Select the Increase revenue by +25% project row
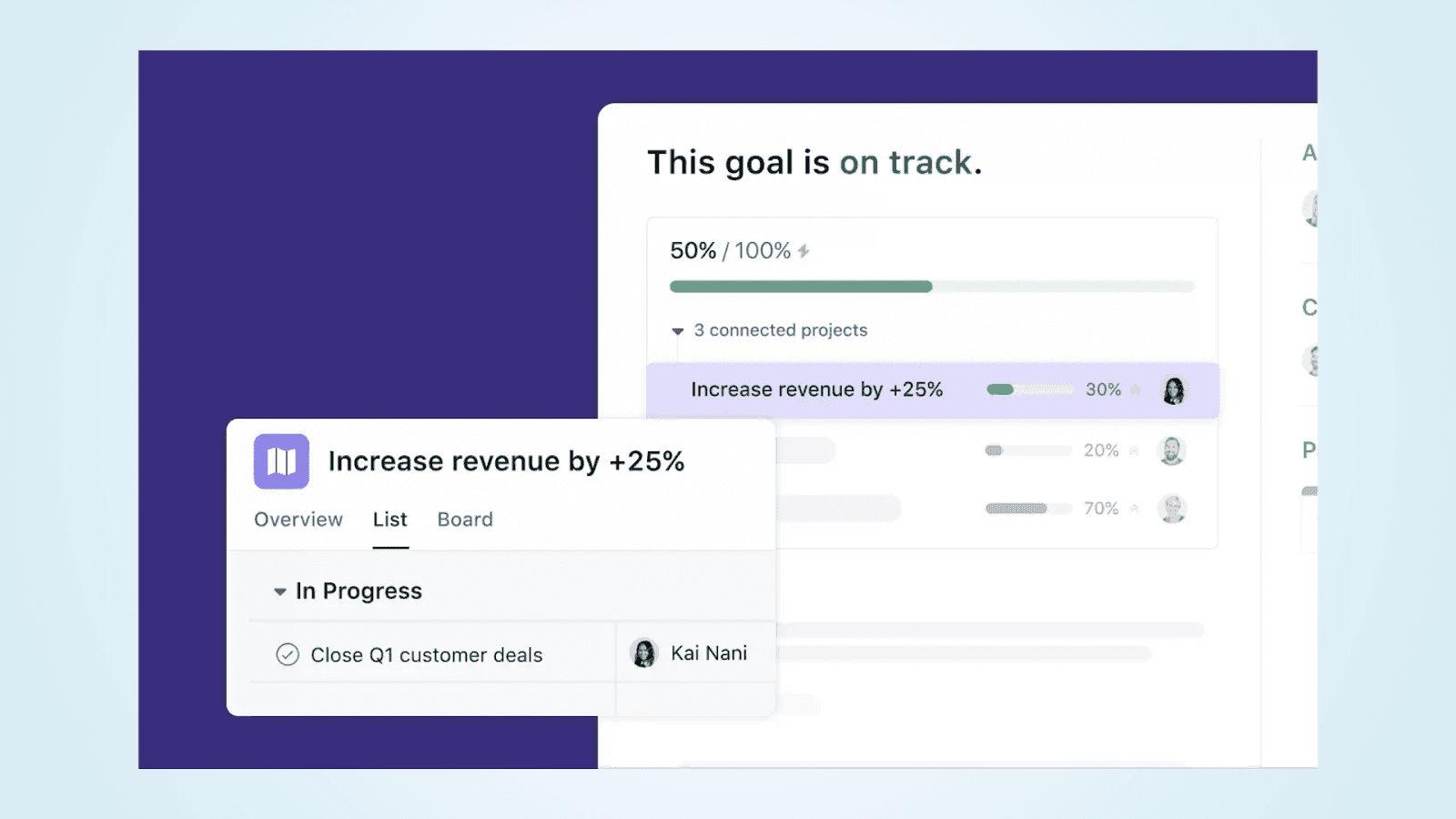The width and height of the screenshot is (1456, 819). pos(817,389)
